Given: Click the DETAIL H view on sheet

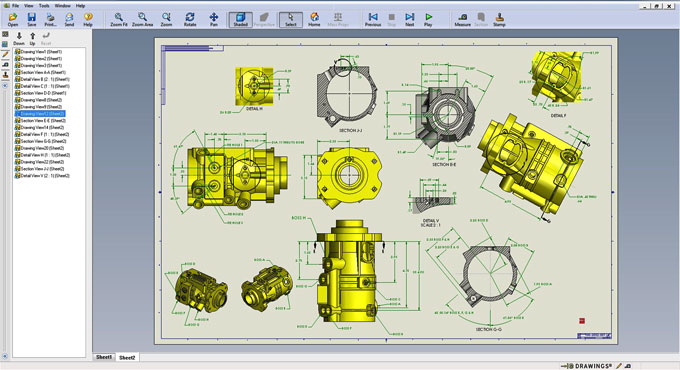Looking at the screenshot, I should (x=255, y=87).
